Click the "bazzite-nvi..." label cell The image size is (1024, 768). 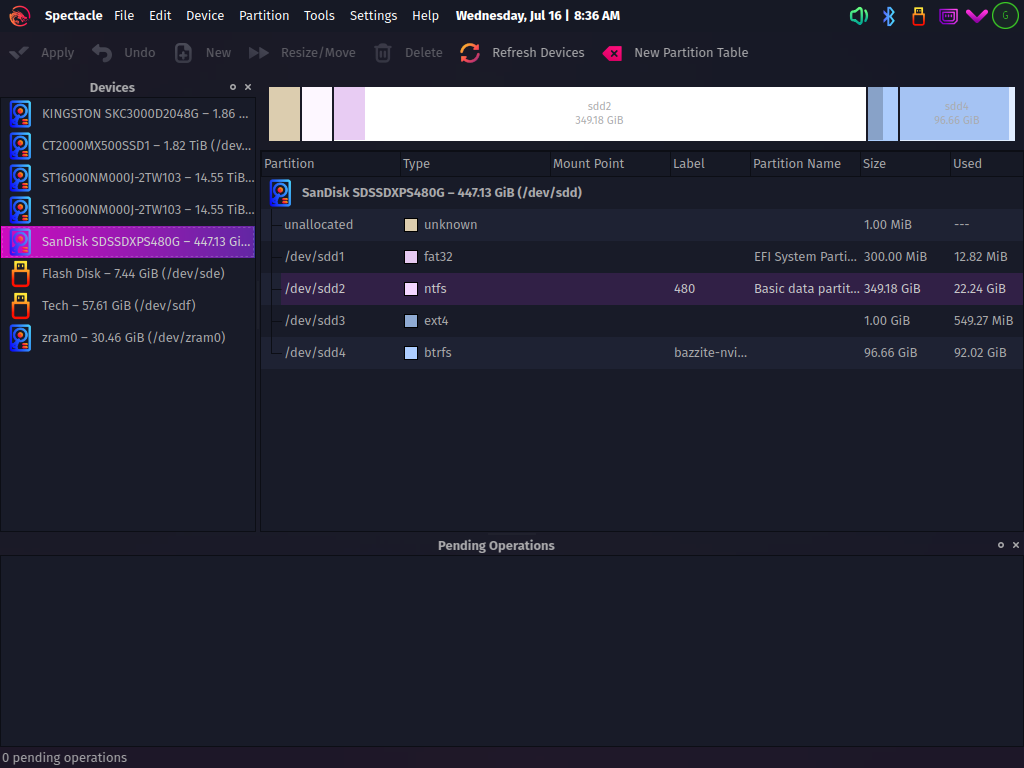tap(711, 353)
